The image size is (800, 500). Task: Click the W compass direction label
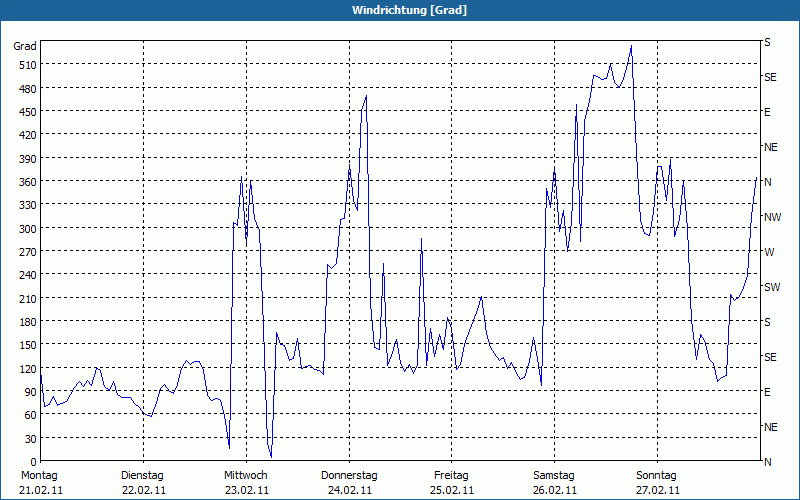769,252
